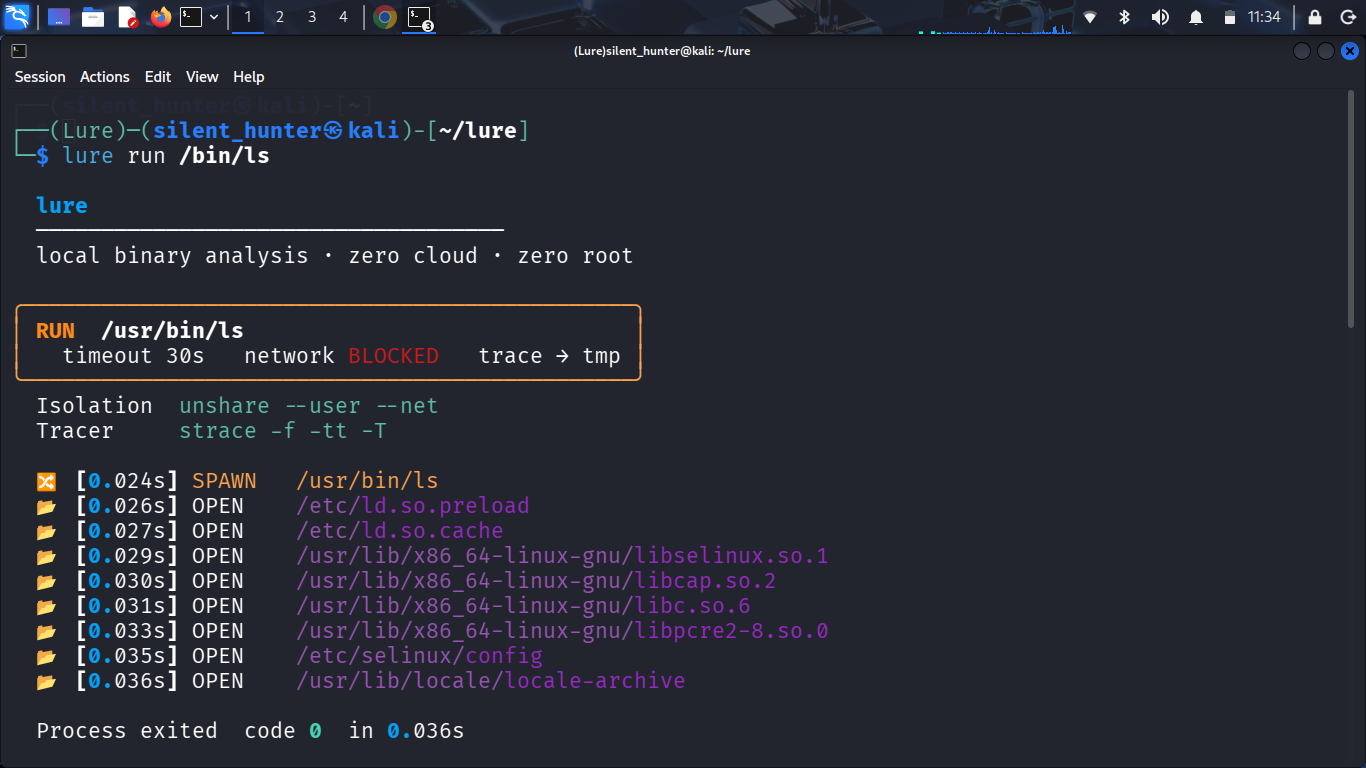Switch to workspace 4
This screenshot has height=768, width=1366.
click(344, 17)
